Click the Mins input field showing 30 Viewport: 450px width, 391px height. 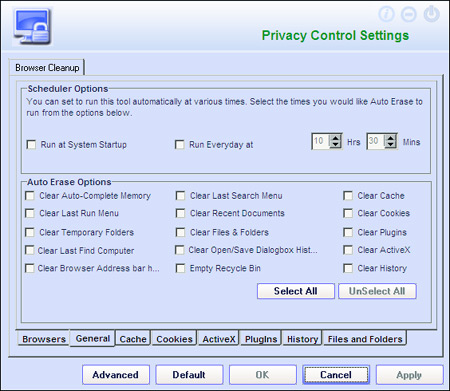(376, 141)
